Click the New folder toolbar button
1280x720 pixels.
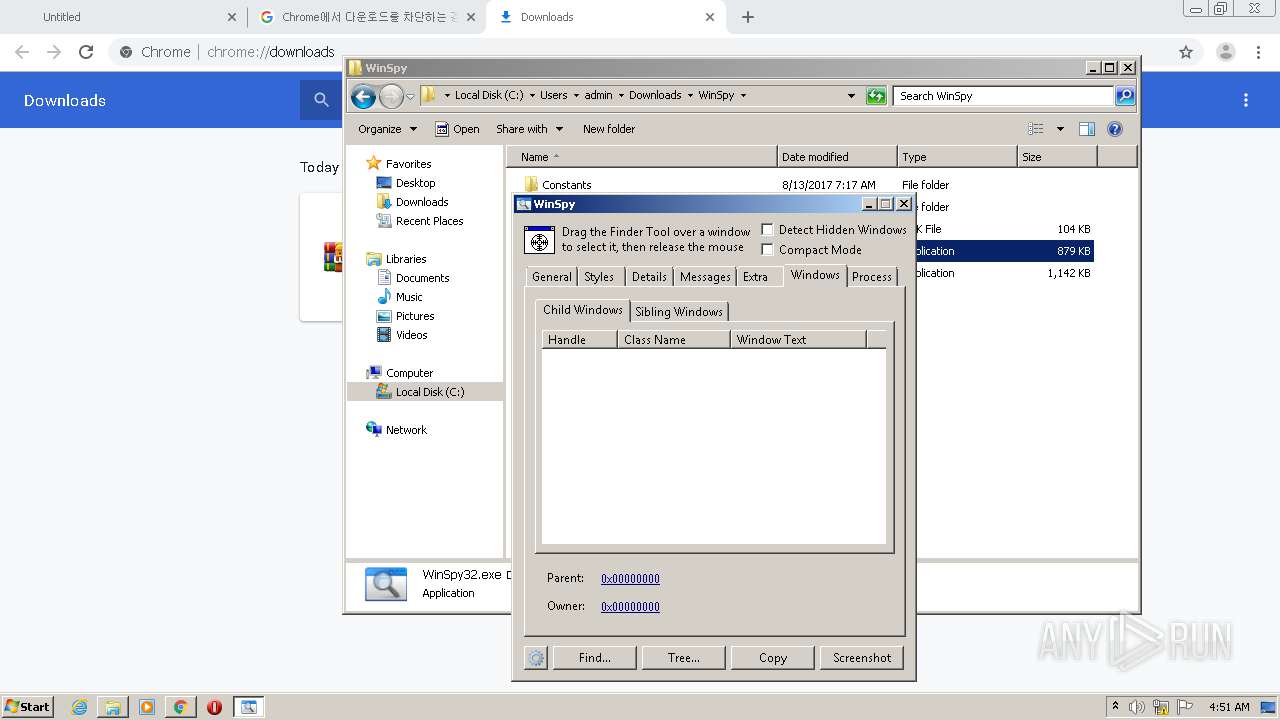[609, 129]
